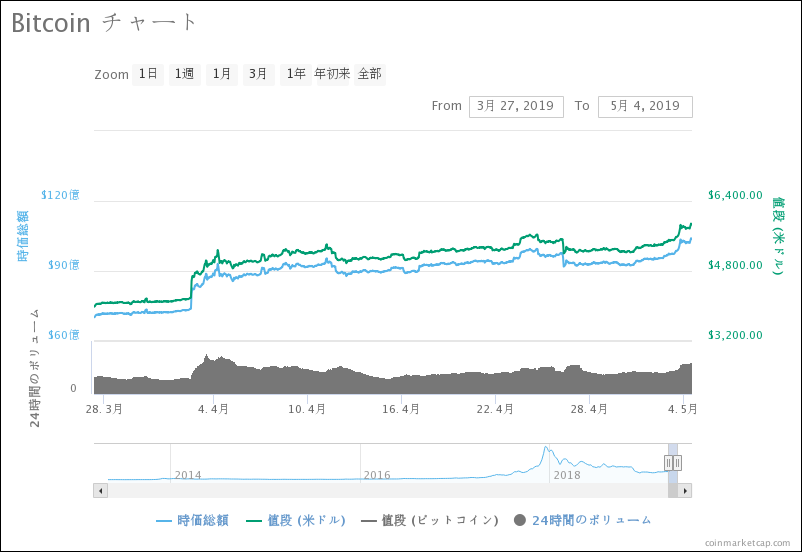Select the 1週 zoom button
This screenshot has height=552, width=802.
[x=185, y=75]
